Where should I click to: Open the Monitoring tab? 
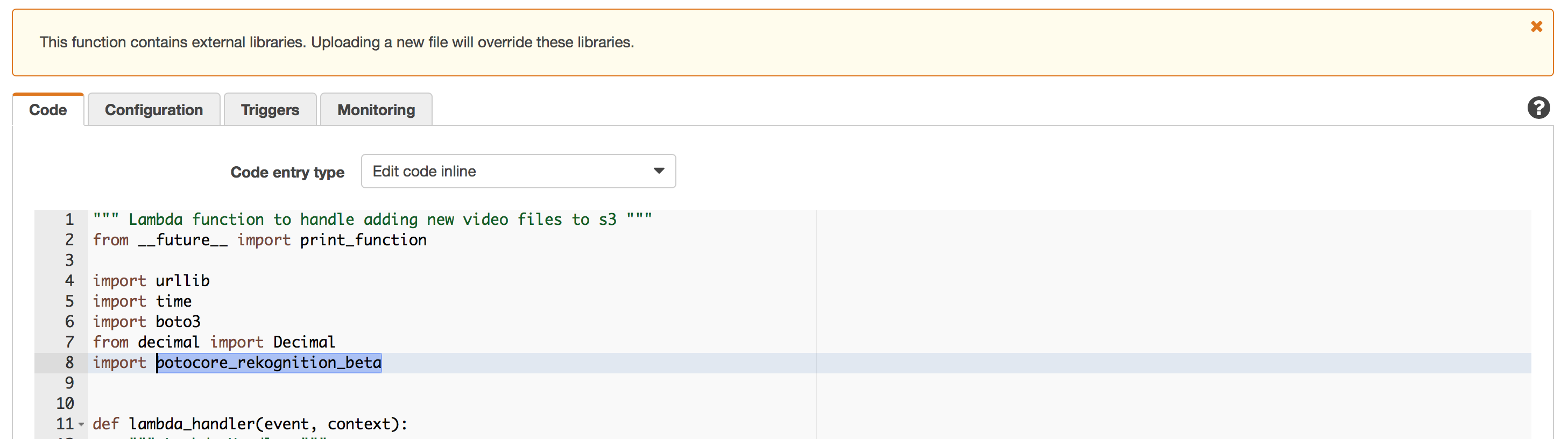click(x=376, y=110)
